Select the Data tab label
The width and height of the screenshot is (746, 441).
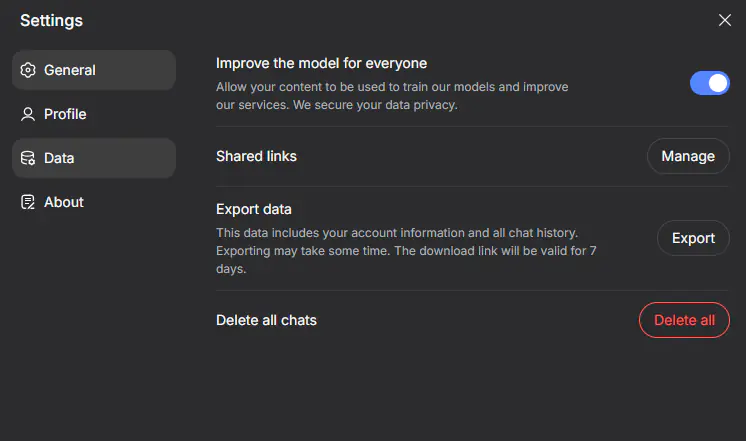[x=59, y=158]
